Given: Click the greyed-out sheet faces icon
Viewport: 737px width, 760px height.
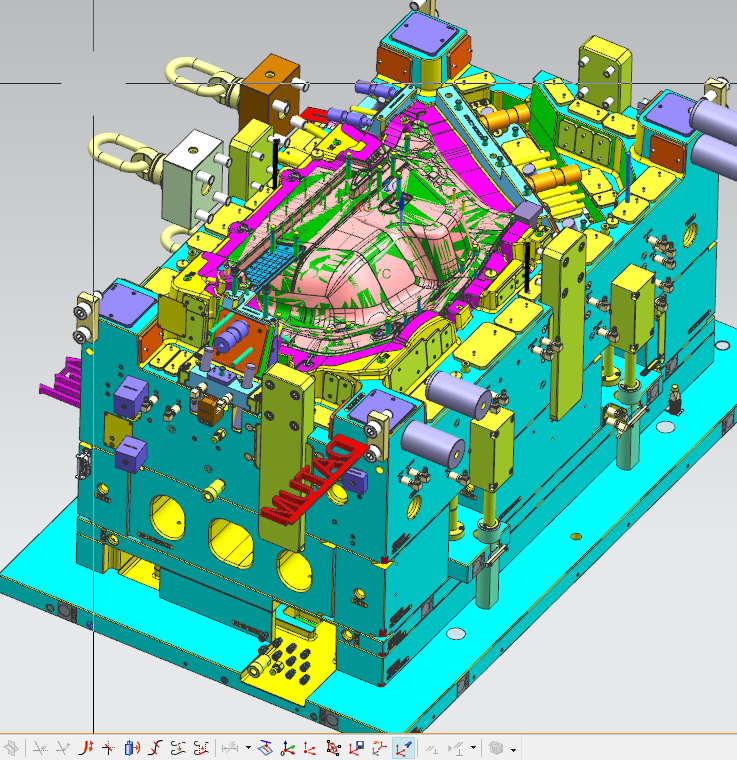Looking at the screenshot, I should (x=11, y=748).
